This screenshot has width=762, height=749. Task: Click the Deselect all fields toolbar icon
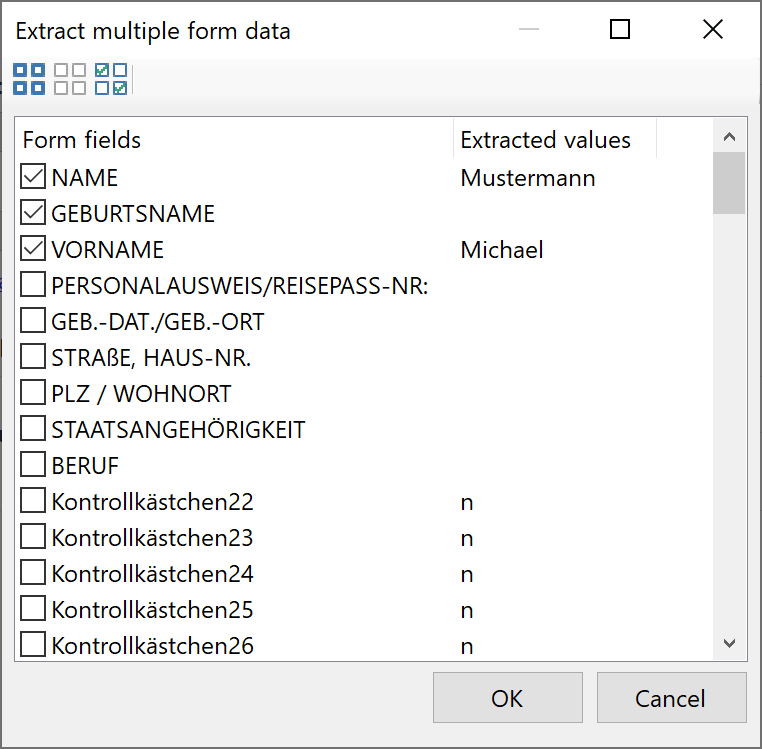click(x=70, y=79)
